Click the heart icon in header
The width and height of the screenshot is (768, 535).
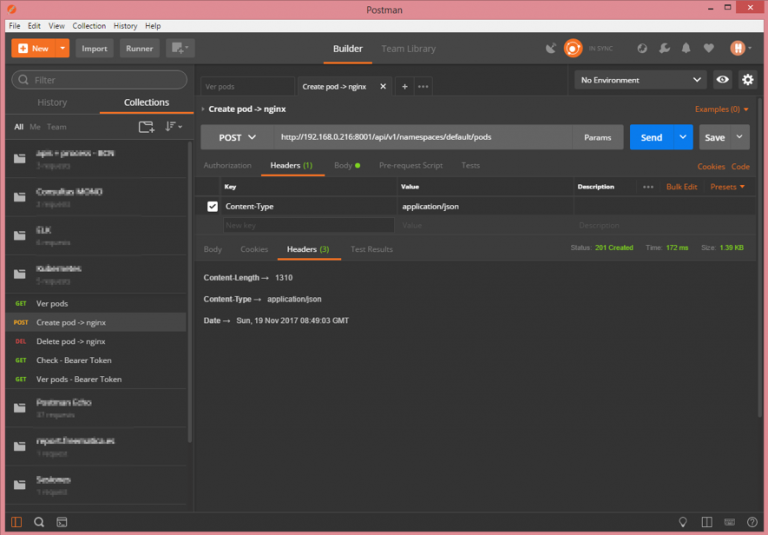pyautogui.click(x=708, y=48)
